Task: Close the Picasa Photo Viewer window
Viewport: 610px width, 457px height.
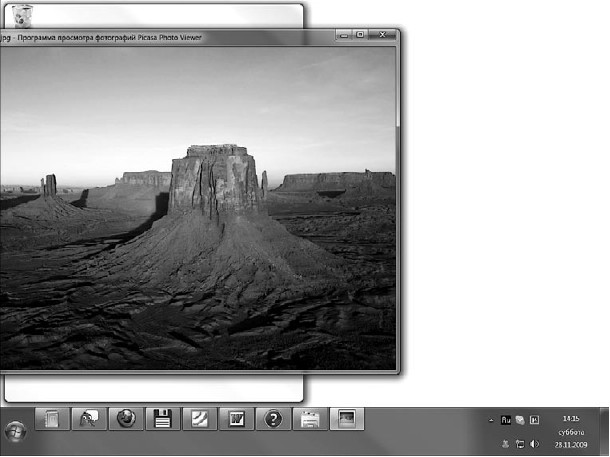Action: point(382,35)
